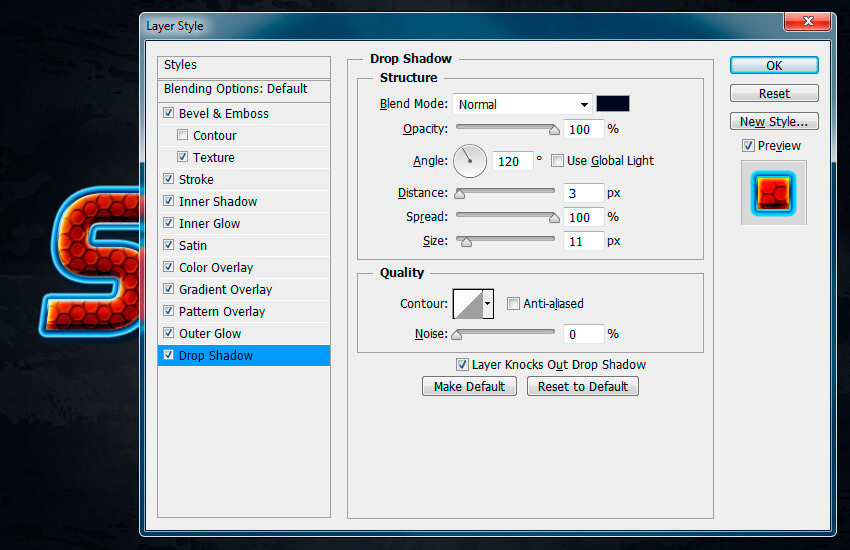Toggle Use Global Light checkbox
The width and height of the screenshot is (850, 550).
point(558,160)
